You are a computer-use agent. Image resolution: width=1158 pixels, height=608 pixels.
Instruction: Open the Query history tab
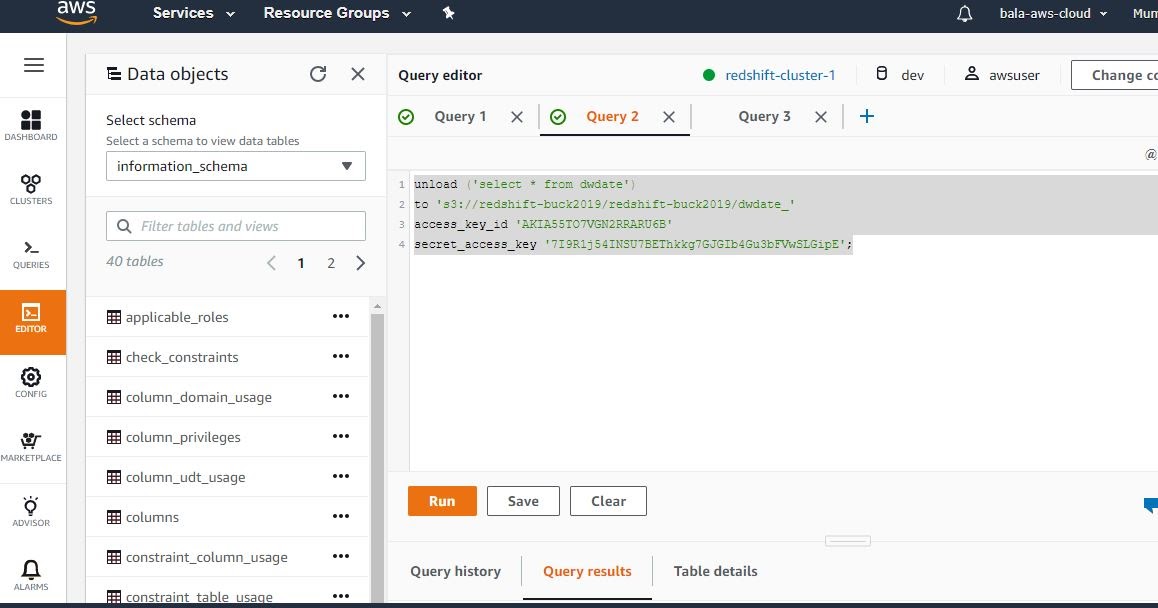pyautogui.click(x=455, y=571)
